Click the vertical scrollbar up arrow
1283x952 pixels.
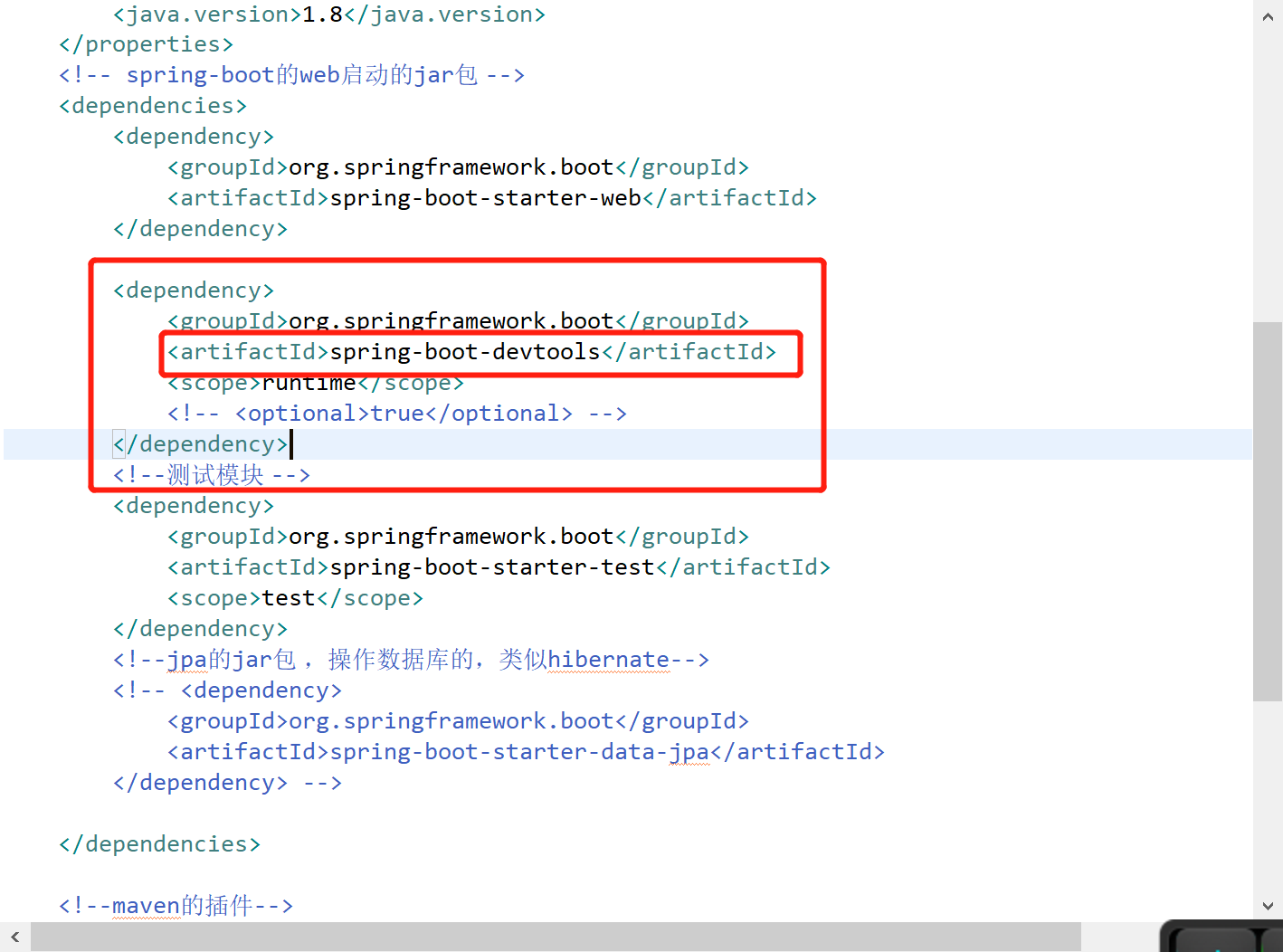point(1268,16)
